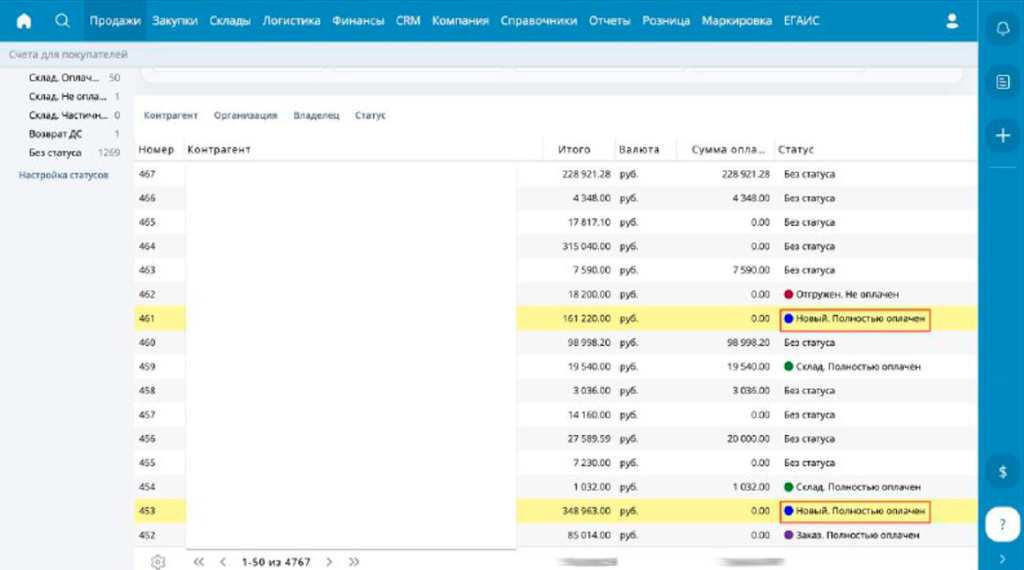
Task: Open the Статус filter dropdown
Action: tap(370, 116)
